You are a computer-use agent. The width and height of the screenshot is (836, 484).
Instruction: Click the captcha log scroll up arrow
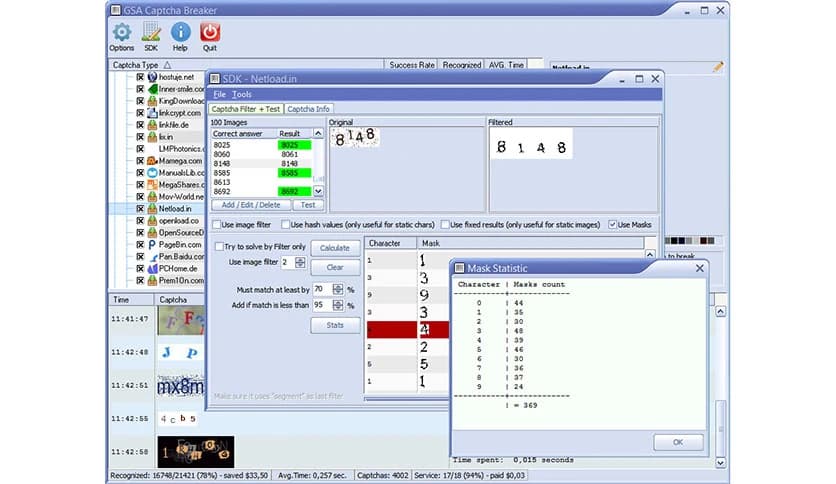pos(720,311)
